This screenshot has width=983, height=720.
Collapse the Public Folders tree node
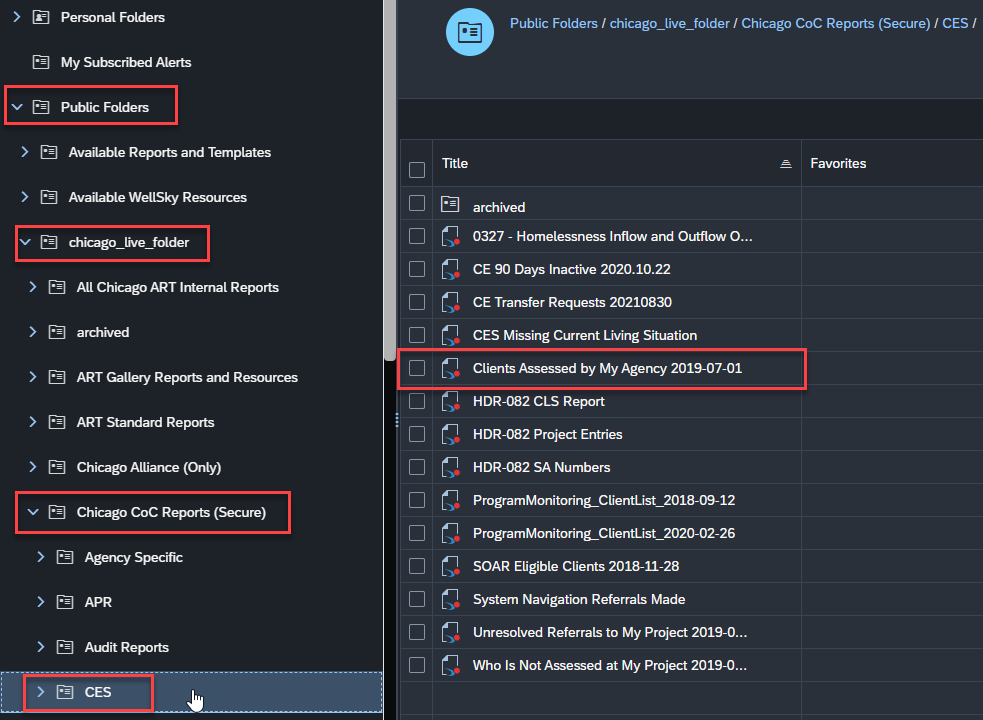(x=17, y=107)
